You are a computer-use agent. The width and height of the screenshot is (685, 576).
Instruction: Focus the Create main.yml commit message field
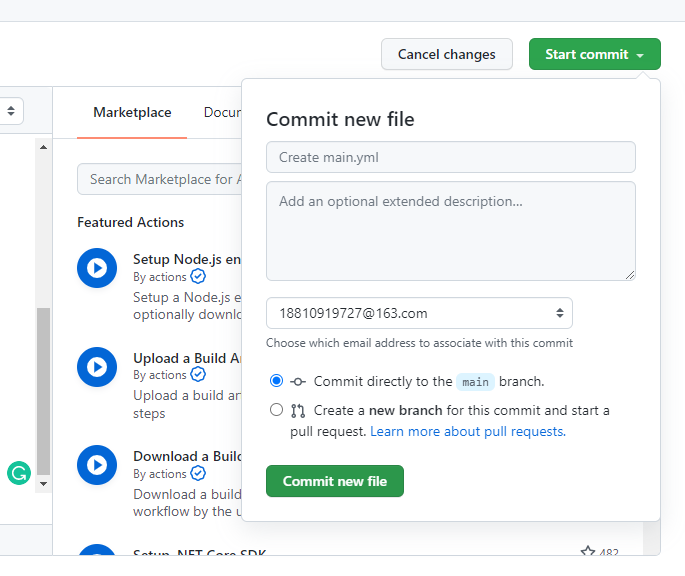click(x=450, y=157)
